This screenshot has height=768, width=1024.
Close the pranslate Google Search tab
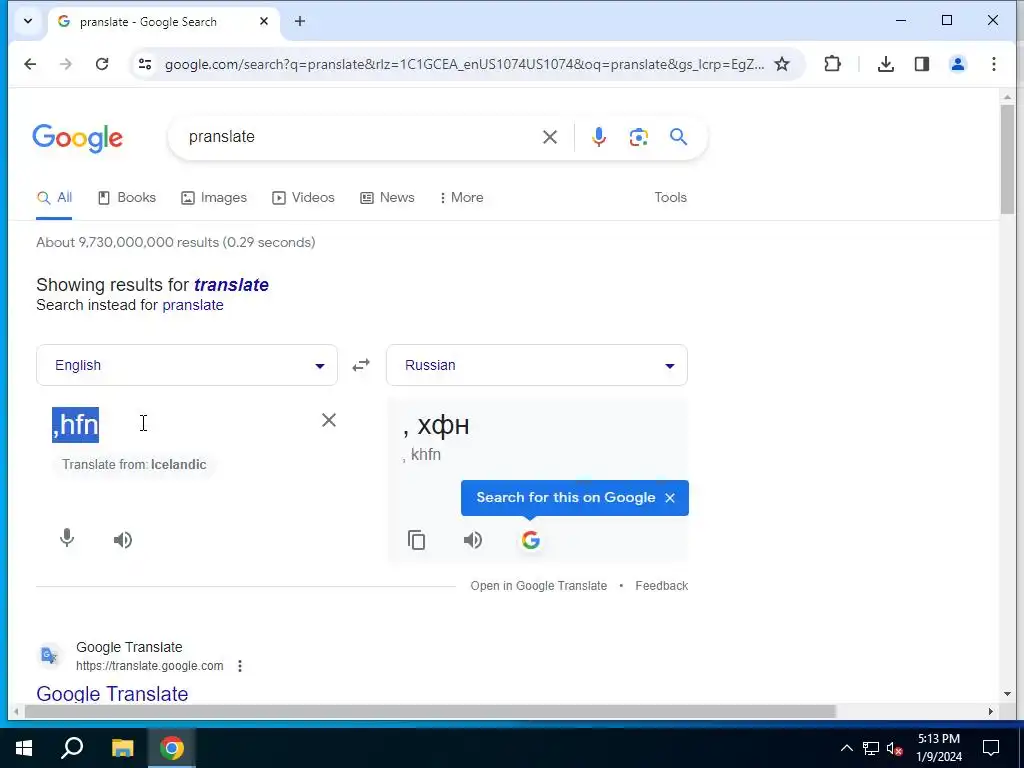[x=264, y=21]
